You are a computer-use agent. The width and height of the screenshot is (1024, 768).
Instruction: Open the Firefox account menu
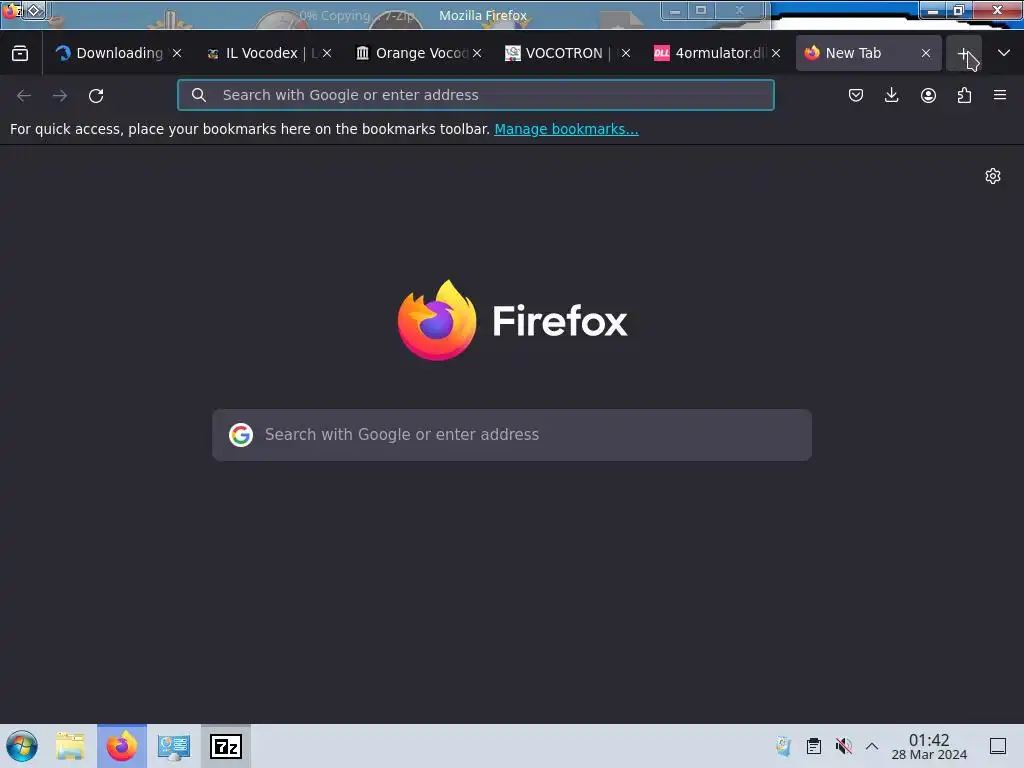(x=928, y=95)
